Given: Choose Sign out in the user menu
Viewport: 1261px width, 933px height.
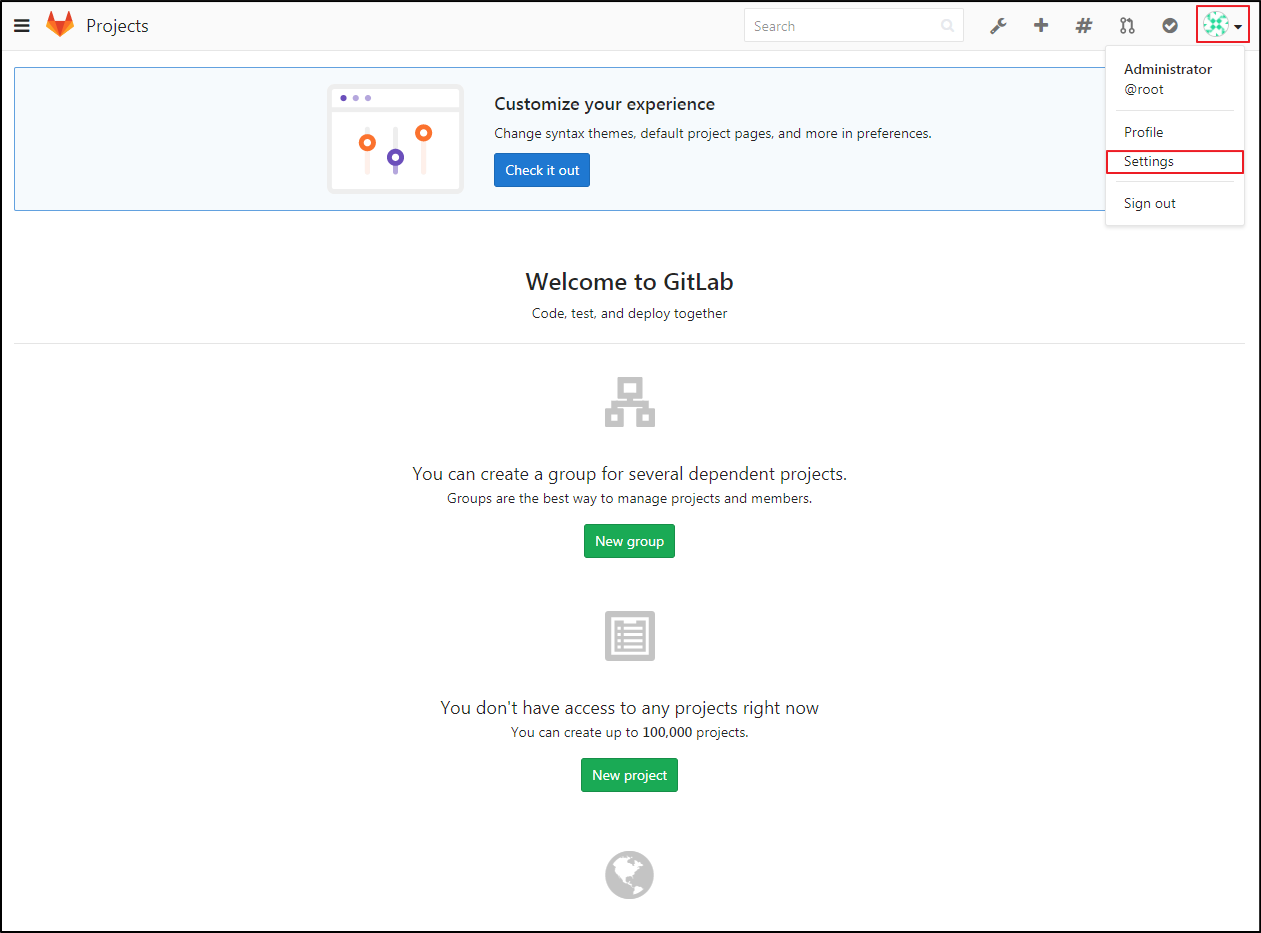Looking at the screenshot, I should (x=1149, y=203).
